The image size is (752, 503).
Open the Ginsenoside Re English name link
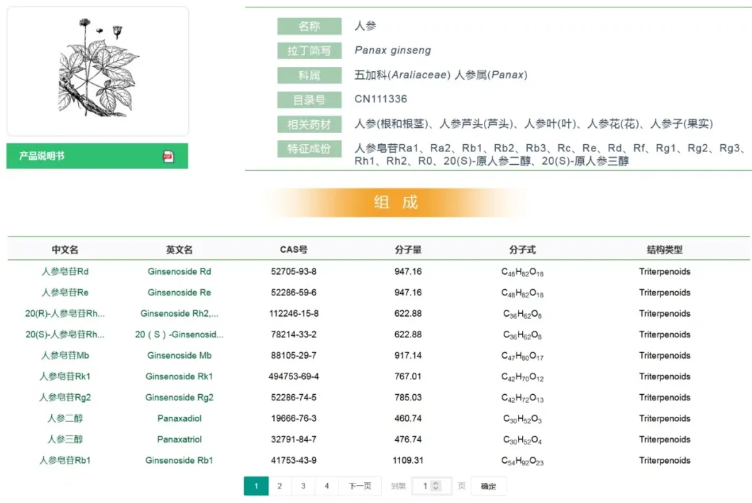179,292
